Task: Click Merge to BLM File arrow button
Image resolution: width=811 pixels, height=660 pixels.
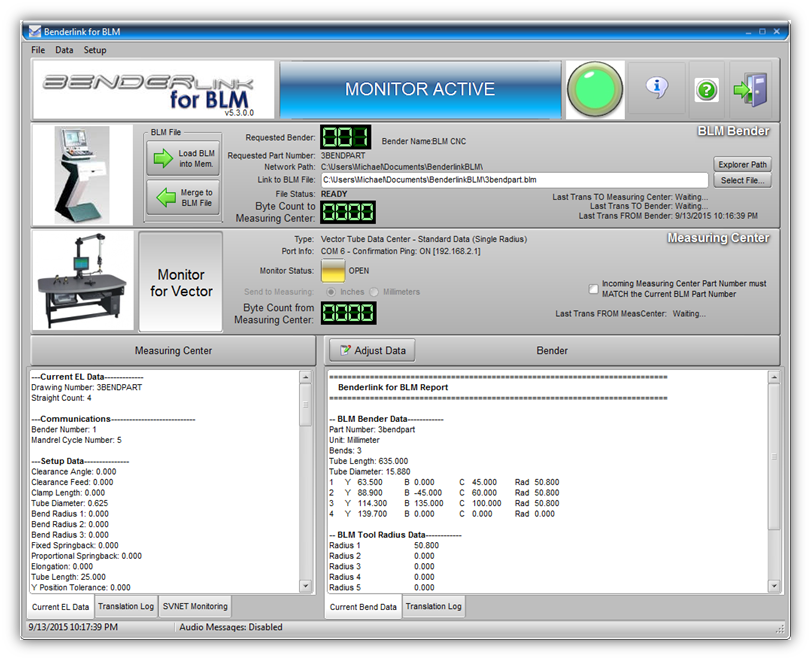Action: point(182,198)
